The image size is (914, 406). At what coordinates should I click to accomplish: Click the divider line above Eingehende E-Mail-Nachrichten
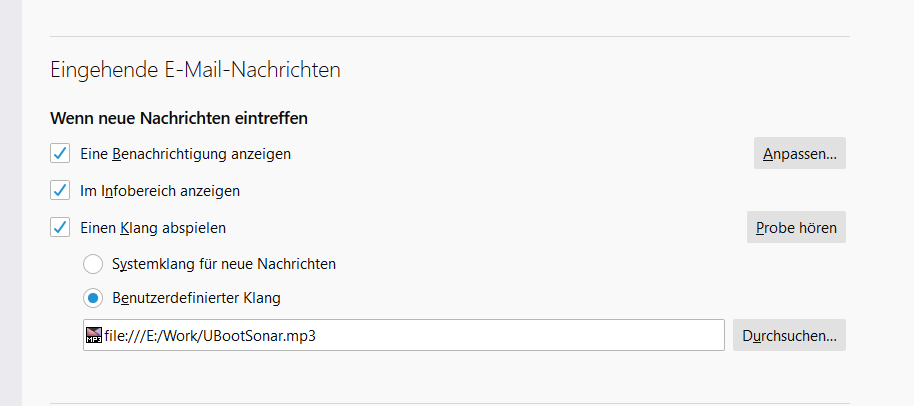point(450,37)
